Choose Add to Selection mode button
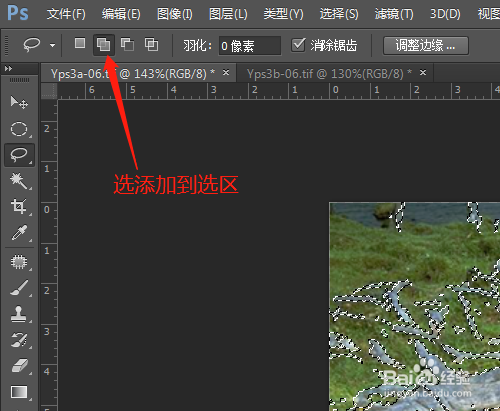The height and width of the screenshot is (411, 500). pyautogui.click(x=103, y=44)
